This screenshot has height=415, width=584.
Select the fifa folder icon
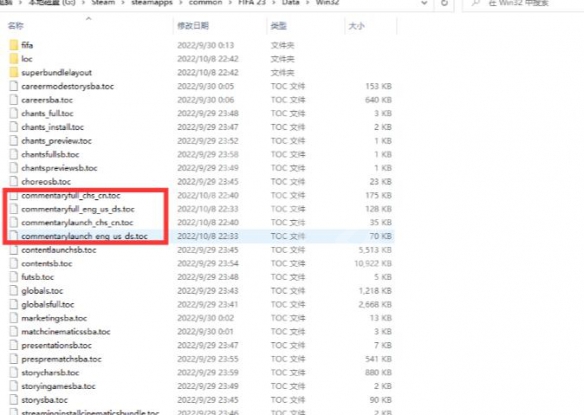[x=14, y=45]
